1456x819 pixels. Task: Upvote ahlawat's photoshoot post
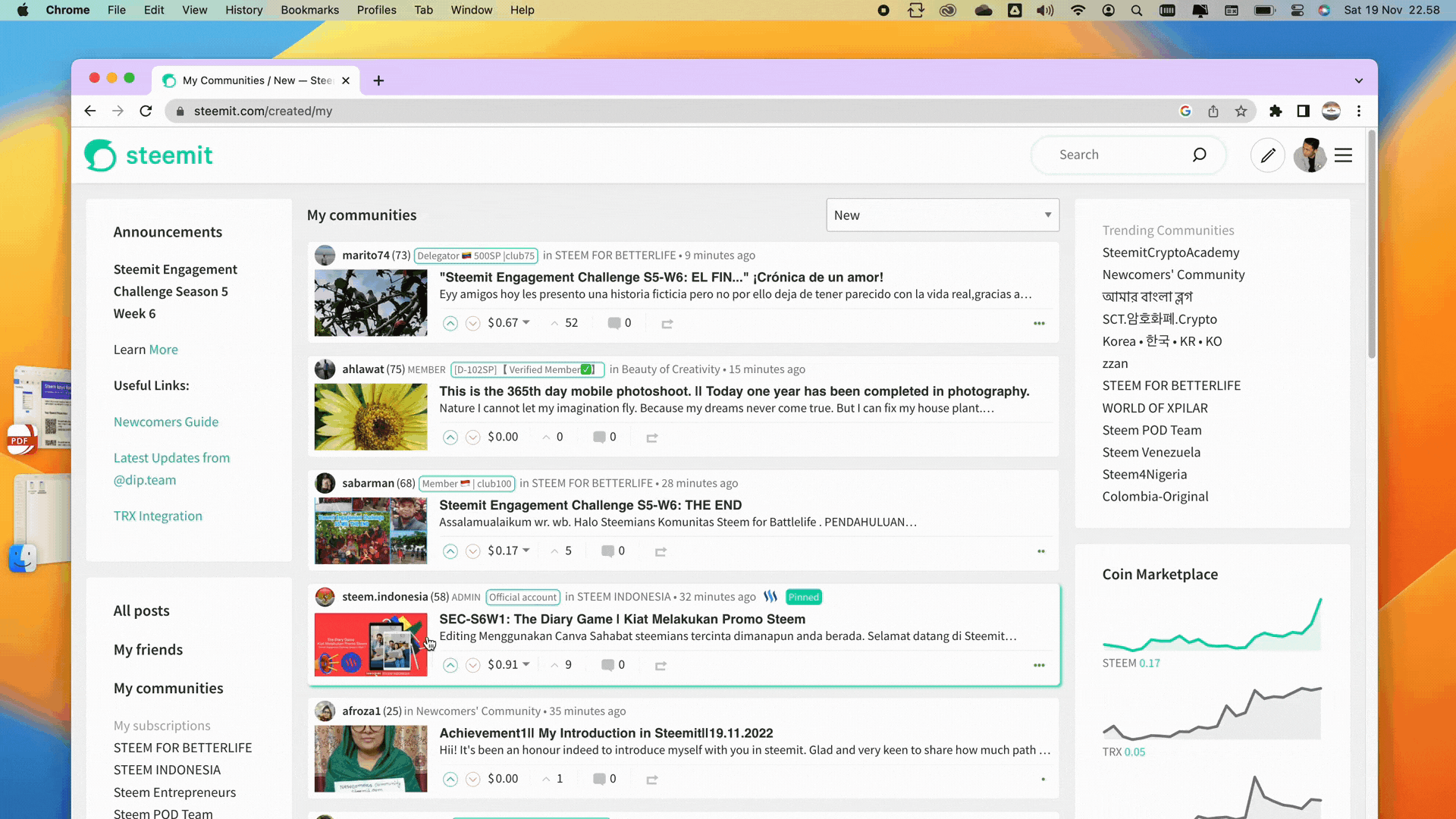pos(450,438)
